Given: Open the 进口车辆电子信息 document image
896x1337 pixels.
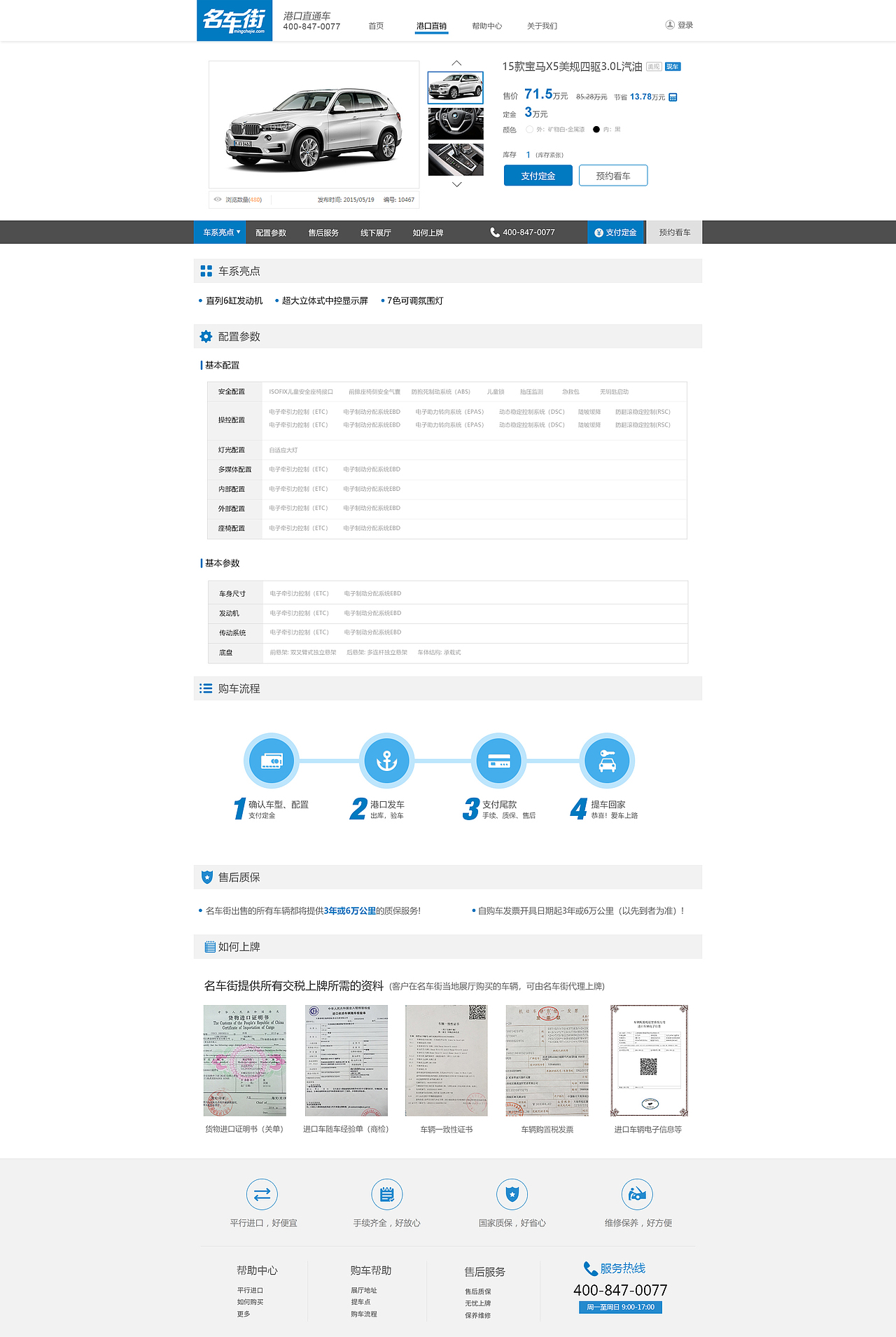Looking at the screenshot, I should (x=649, y=1060).
